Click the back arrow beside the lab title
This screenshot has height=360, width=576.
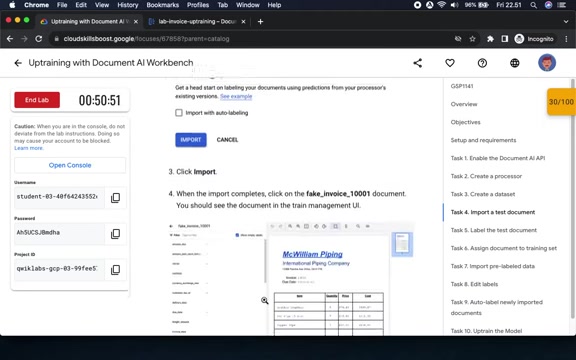coord(18,63)
